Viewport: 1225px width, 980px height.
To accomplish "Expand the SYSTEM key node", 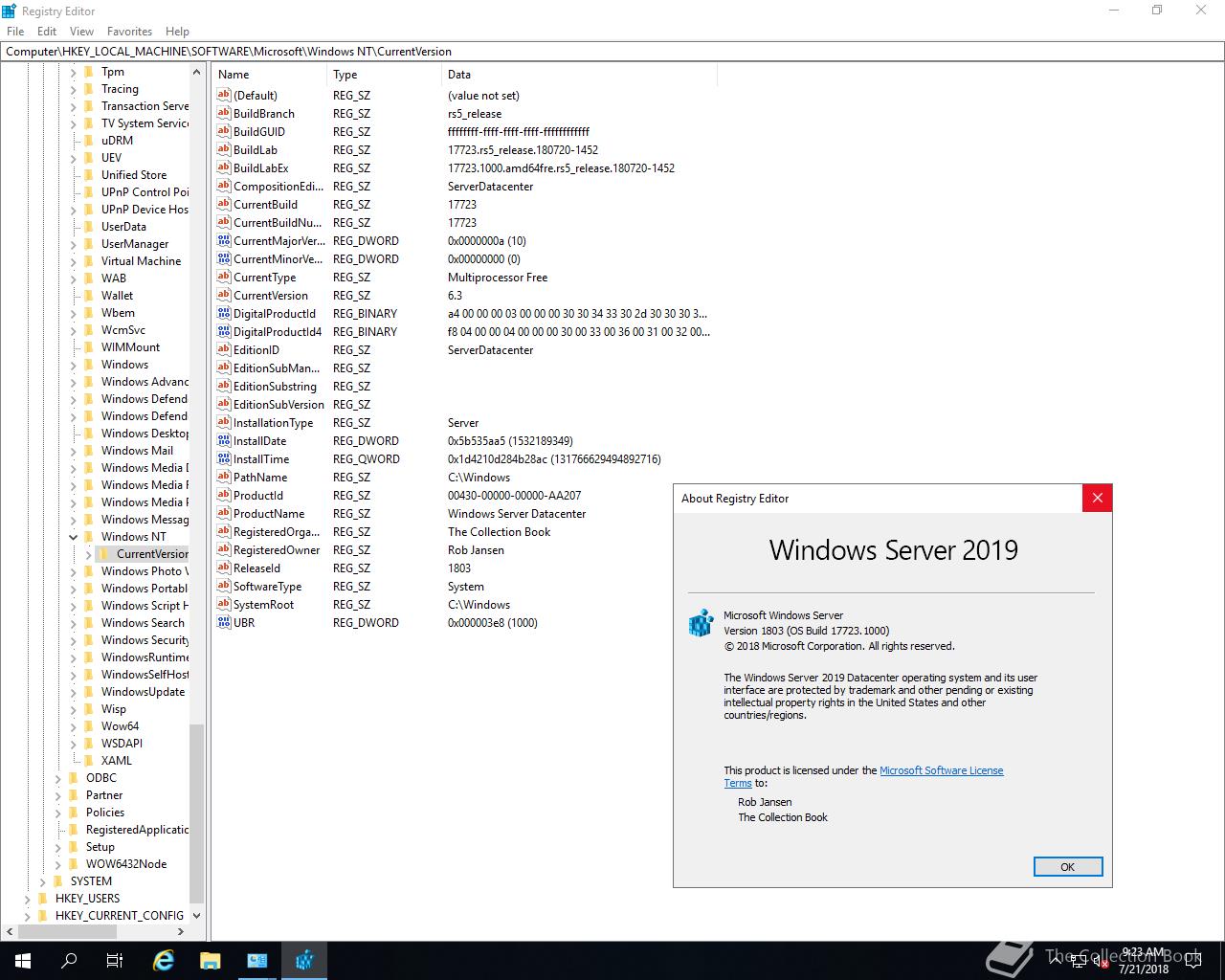I will pos(42,881).
